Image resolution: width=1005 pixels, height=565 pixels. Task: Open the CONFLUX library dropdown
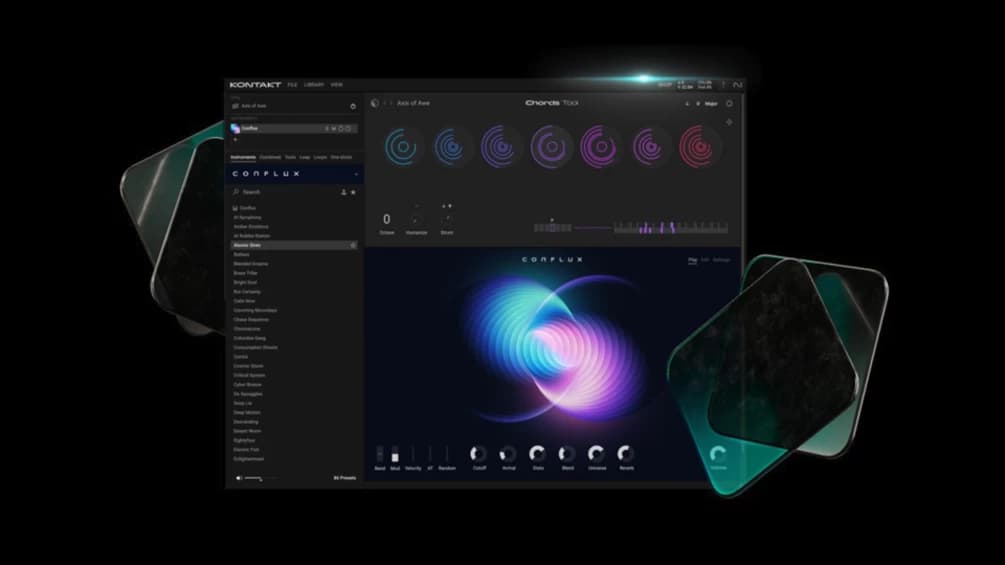pyautogui.click(x=356, y=174)
